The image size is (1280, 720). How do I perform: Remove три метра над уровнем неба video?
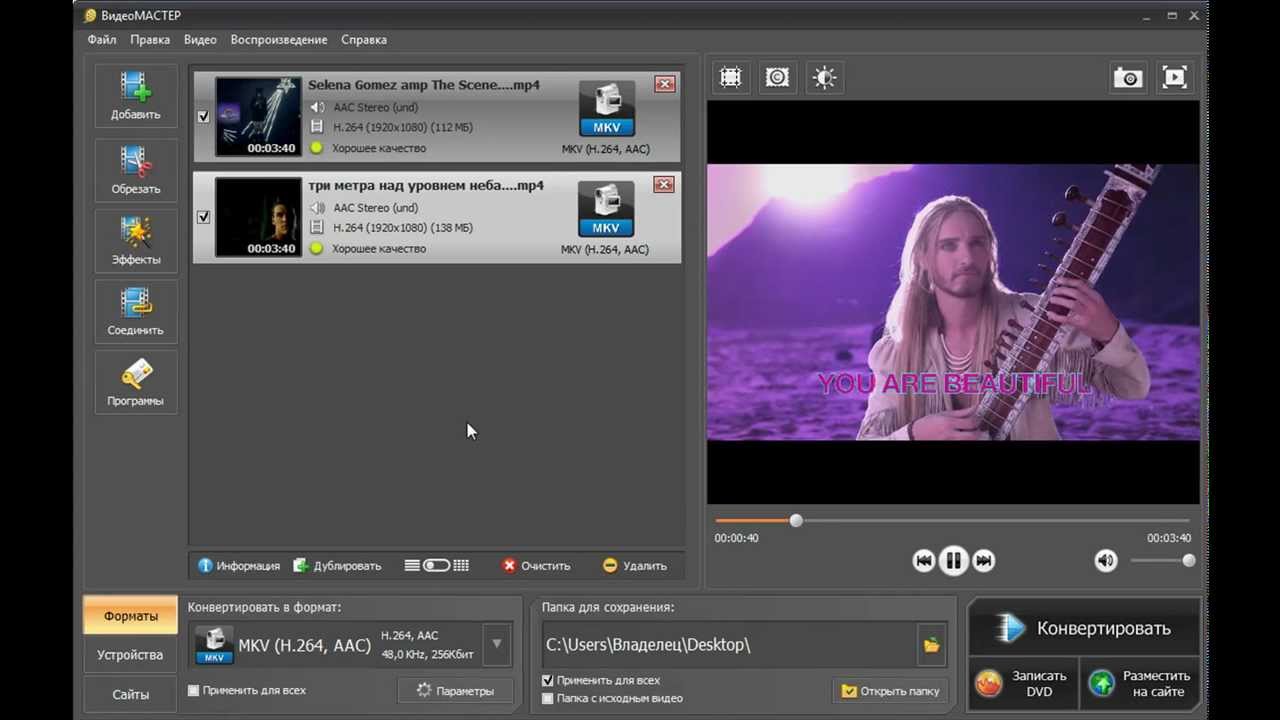coord(664,184)
